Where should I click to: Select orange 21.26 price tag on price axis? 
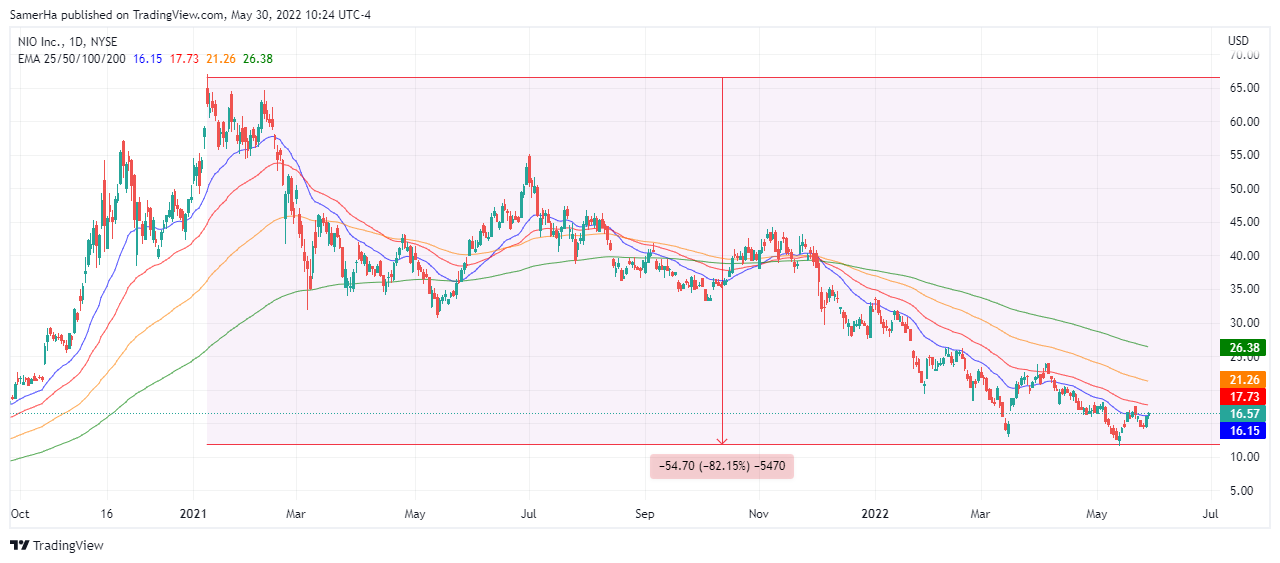[x=1243, y=380]
